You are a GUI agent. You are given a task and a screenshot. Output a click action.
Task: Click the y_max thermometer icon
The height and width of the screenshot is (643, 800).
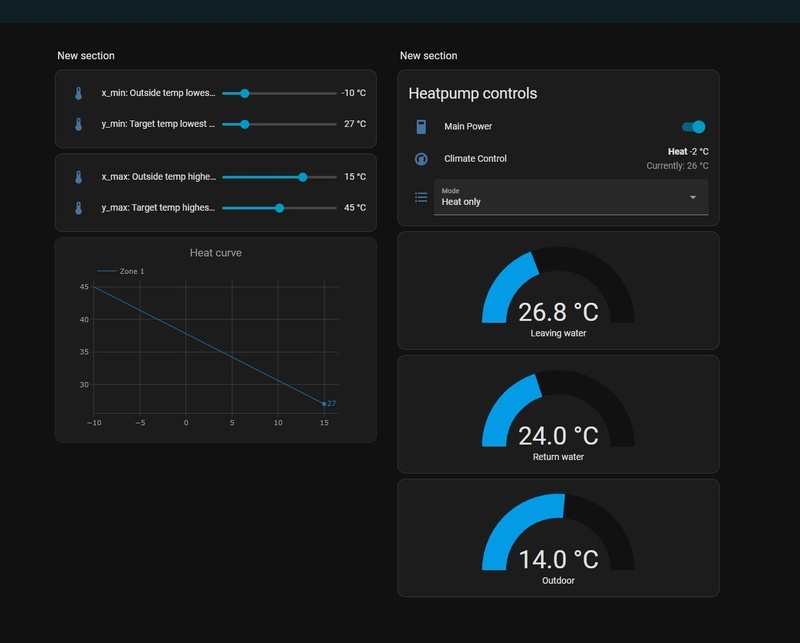click(x=79, y=208)
